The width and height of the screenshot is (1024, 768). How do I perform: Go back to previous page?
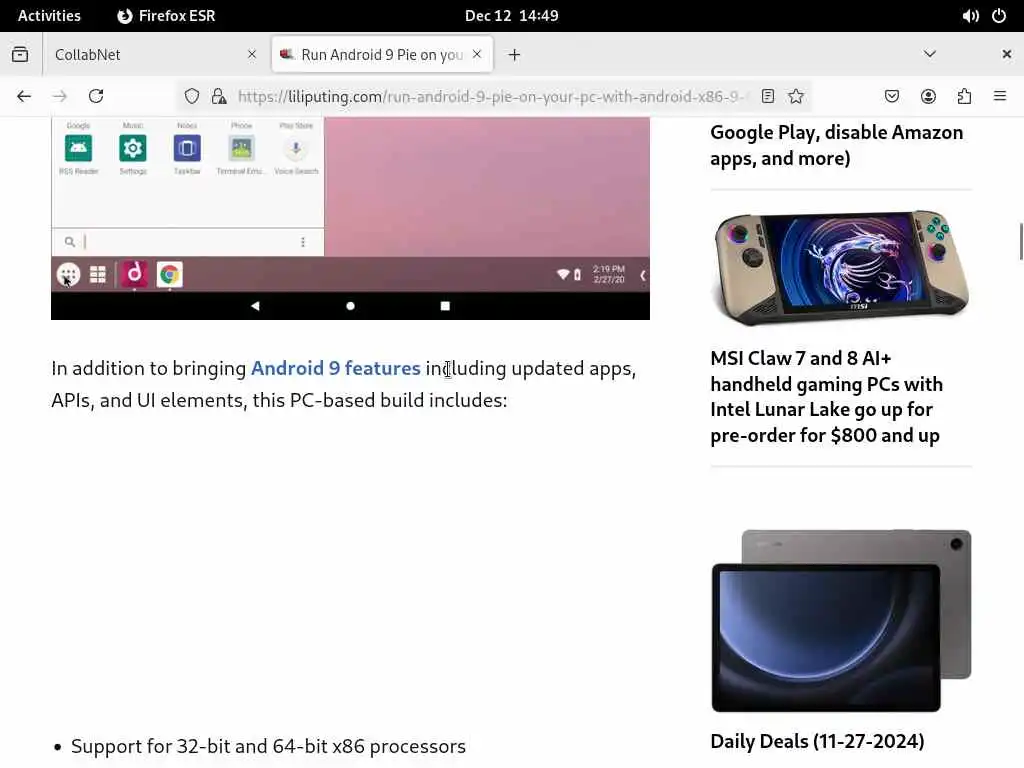[24, 97]
